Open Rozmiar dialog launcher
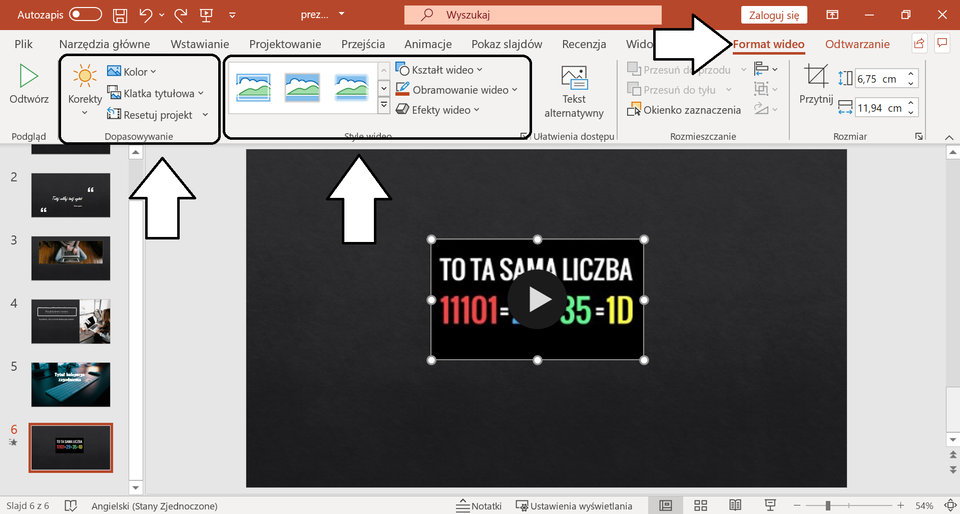960x514 pixels. click(x=919, y=136)
